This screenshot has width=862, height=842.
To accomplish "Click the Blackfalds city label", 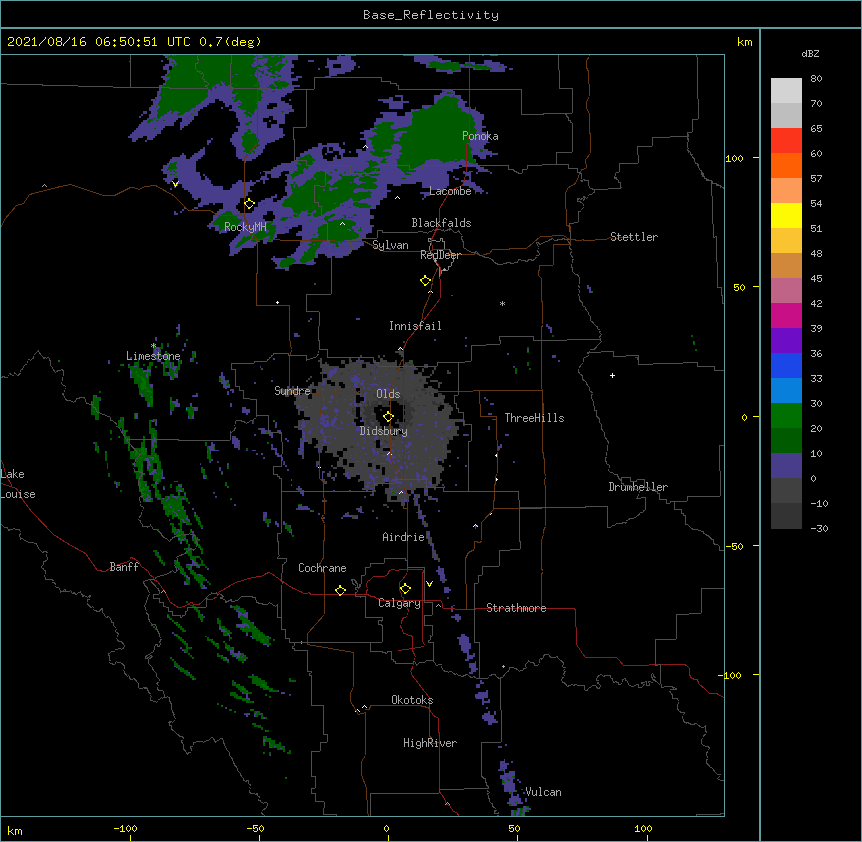I will (x=441, y=223).
